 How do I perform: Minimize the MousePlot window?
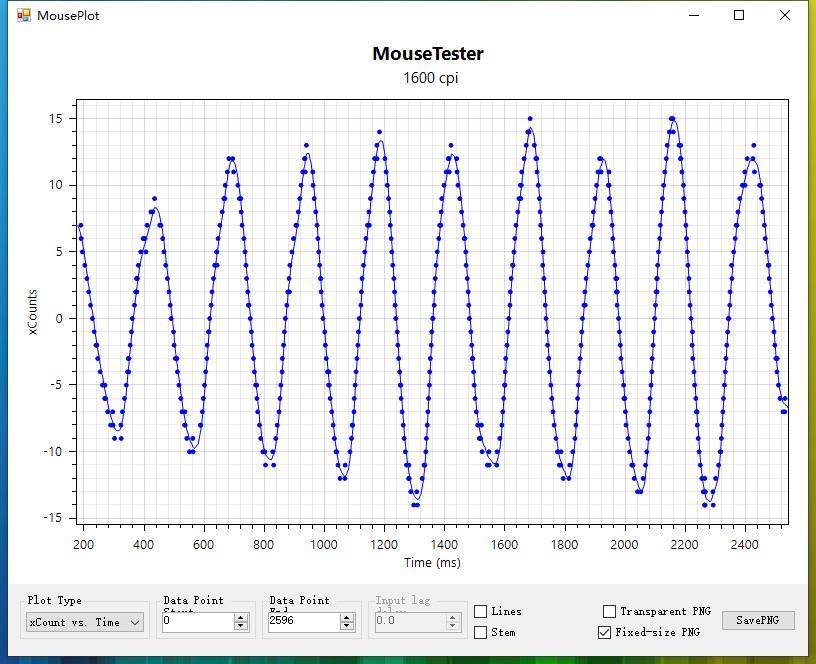[694, 15]
